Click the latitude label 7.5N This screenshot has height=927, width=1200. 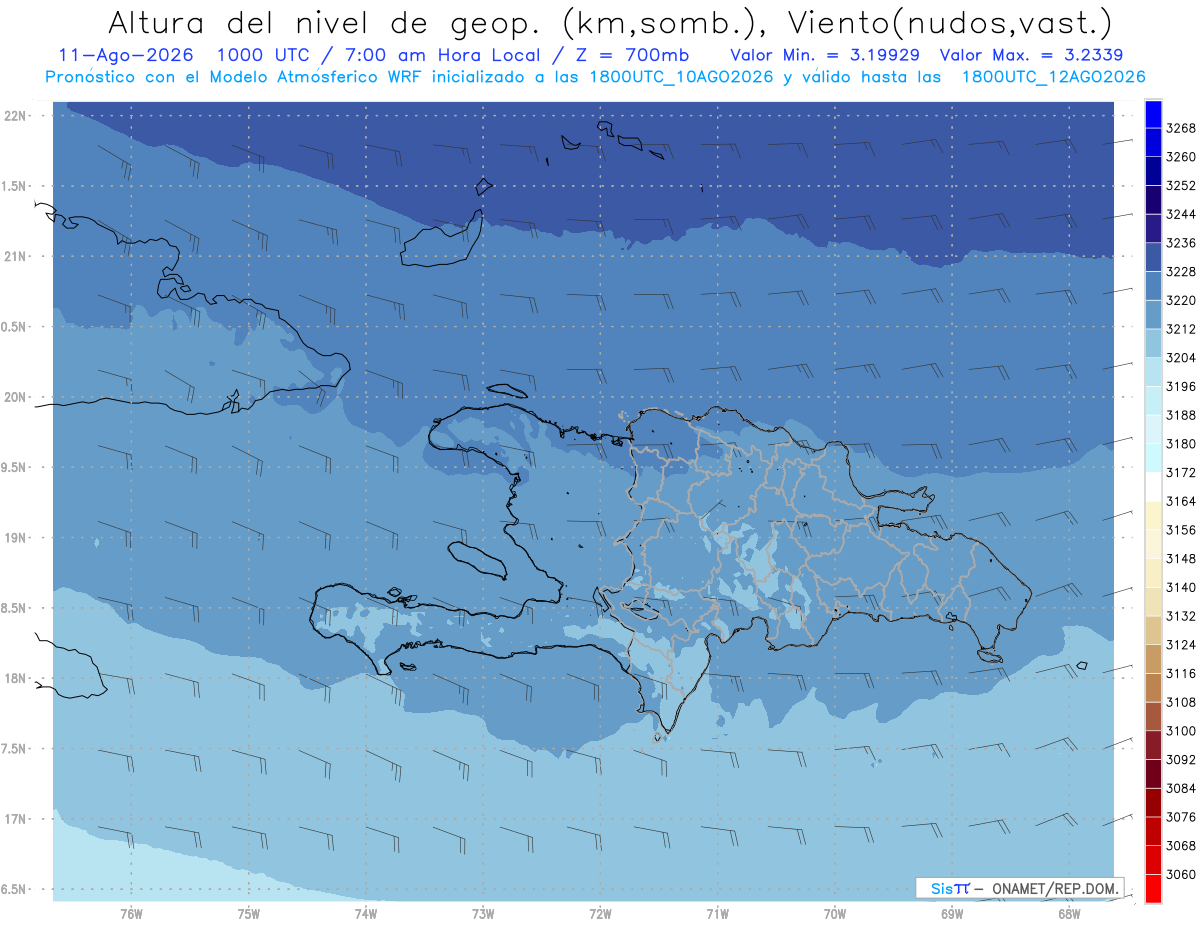click(15, 749)
